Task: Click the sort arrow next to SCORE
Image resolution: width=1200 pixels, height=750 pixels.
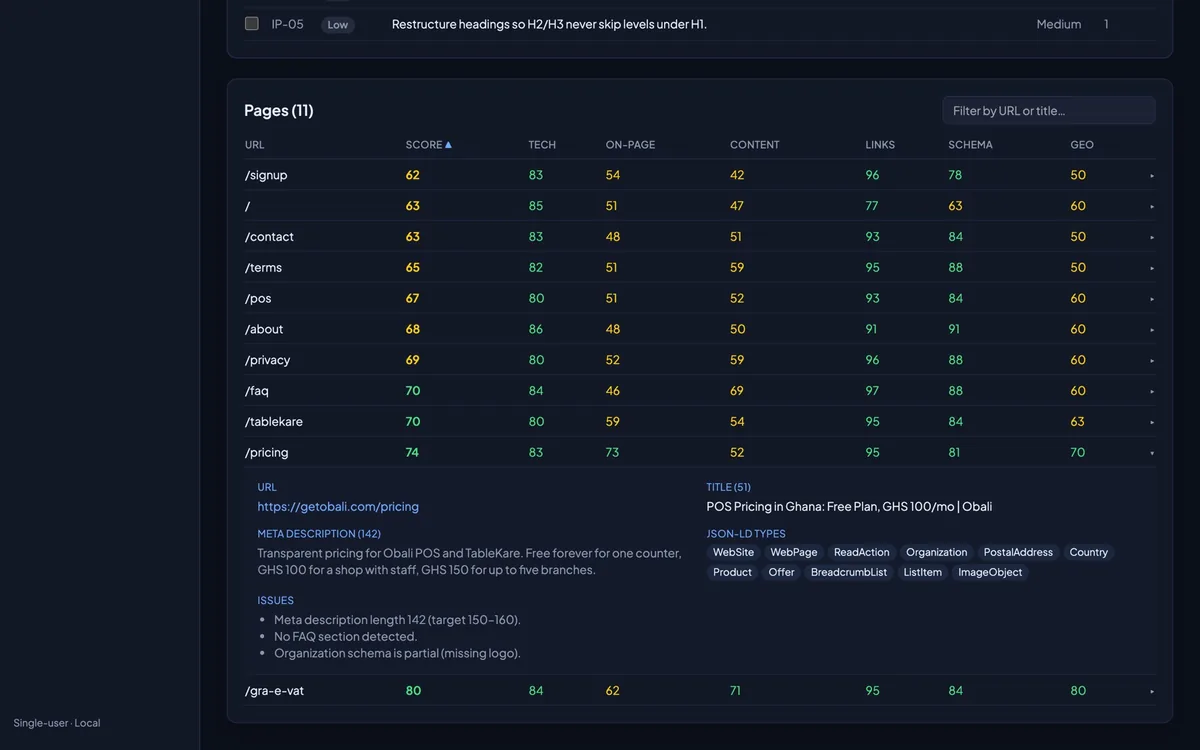Action: pyautogui.click(x=448, y=145)
